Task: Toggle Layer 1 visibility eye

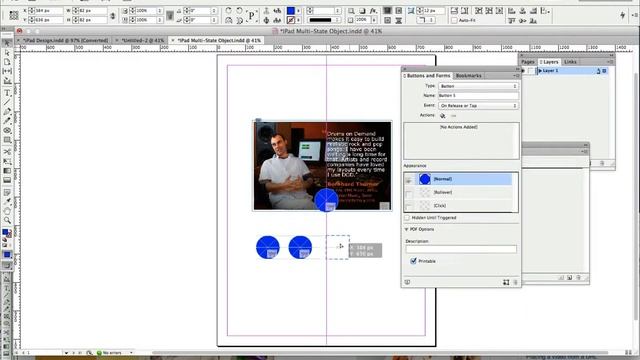Action: [x=523, y=71]
